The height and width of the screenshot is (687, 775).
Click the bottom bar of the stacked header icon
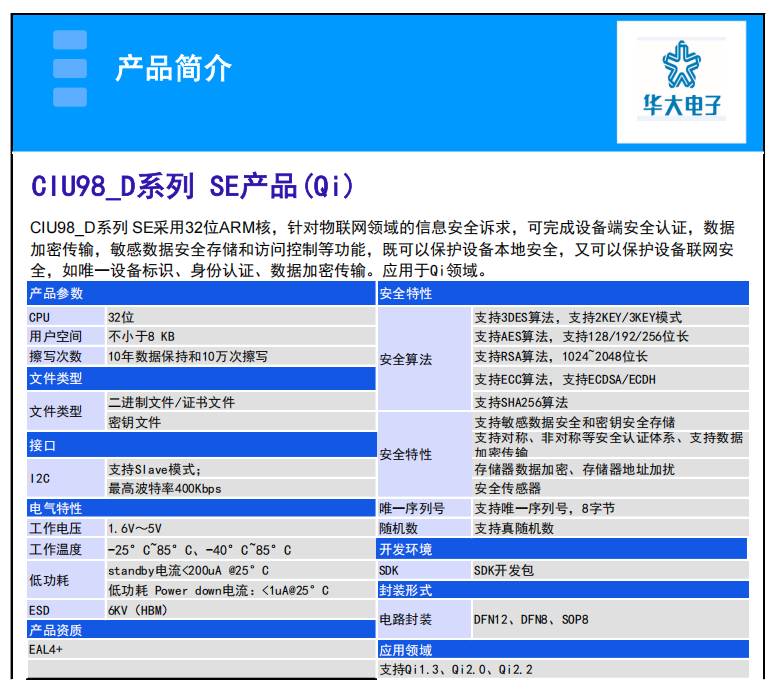[x=70, y=97]
